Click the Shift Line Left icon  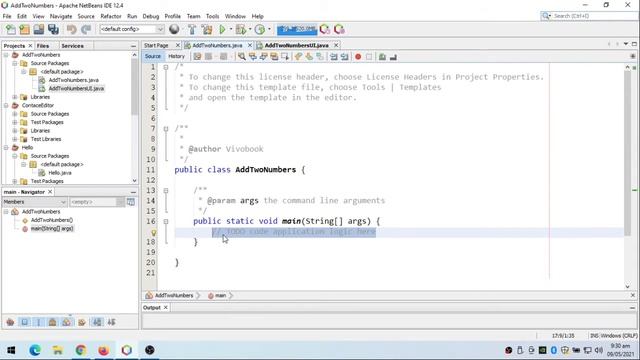[x=333, y=57]
